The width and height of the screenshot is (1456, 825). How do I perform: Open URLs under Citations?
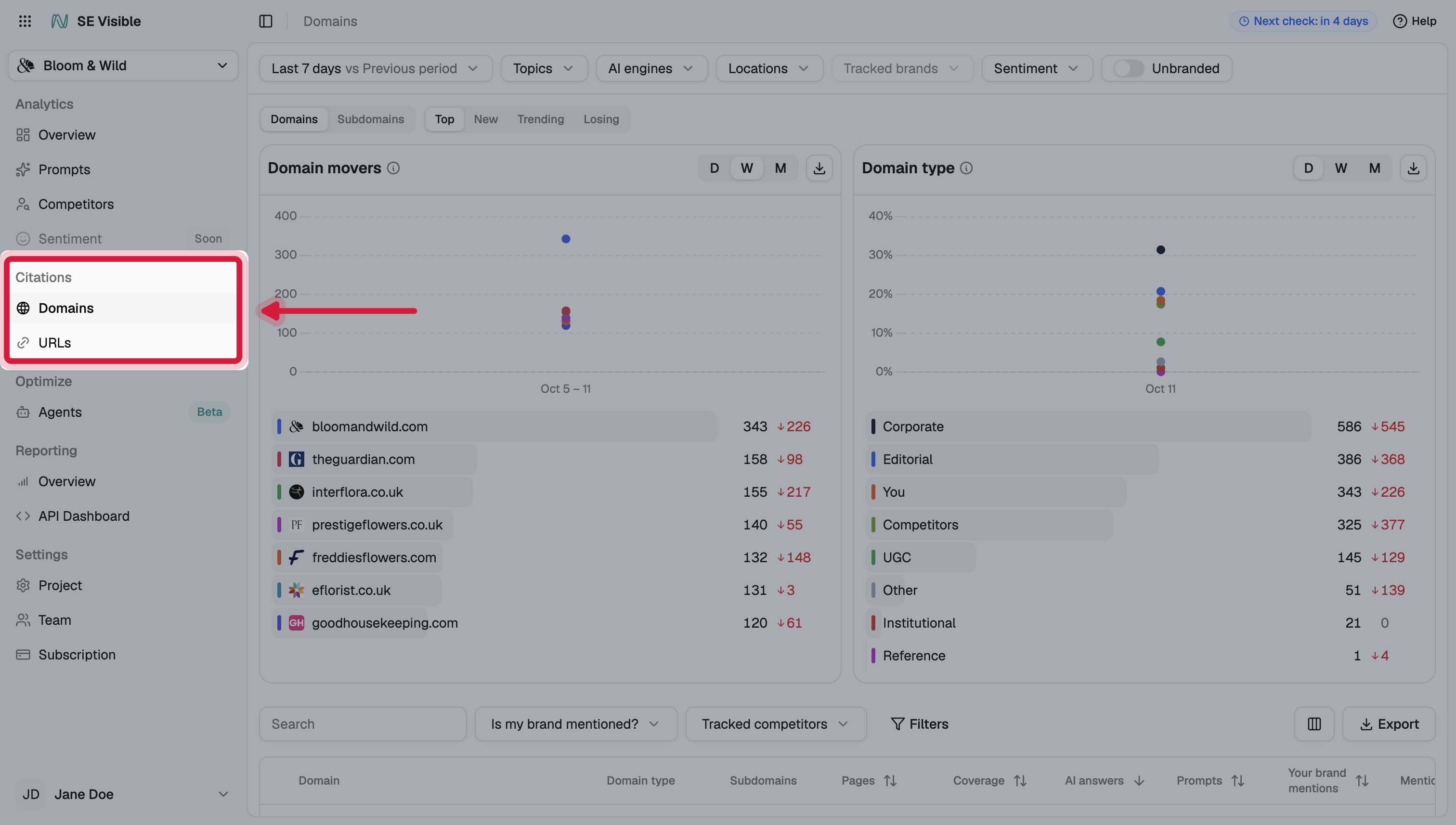point(123,343)
